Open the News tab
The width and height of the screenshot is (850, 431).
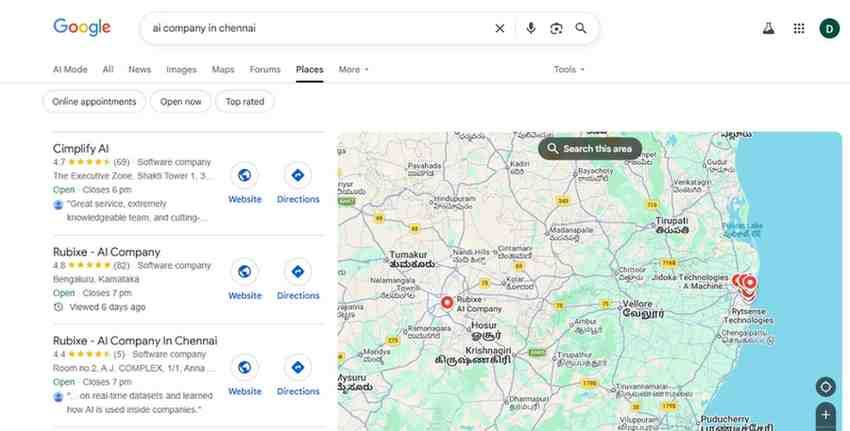pos(139,69)
